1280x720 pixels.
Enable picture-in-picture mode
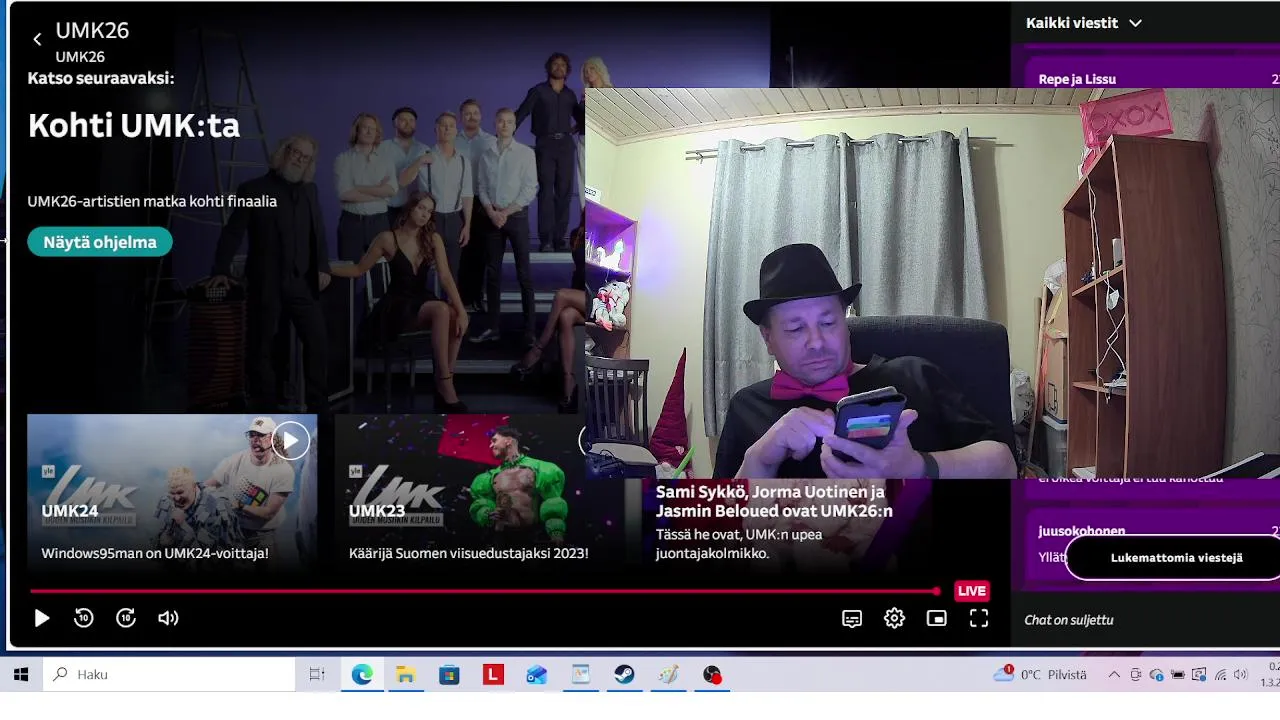[937, 619]
